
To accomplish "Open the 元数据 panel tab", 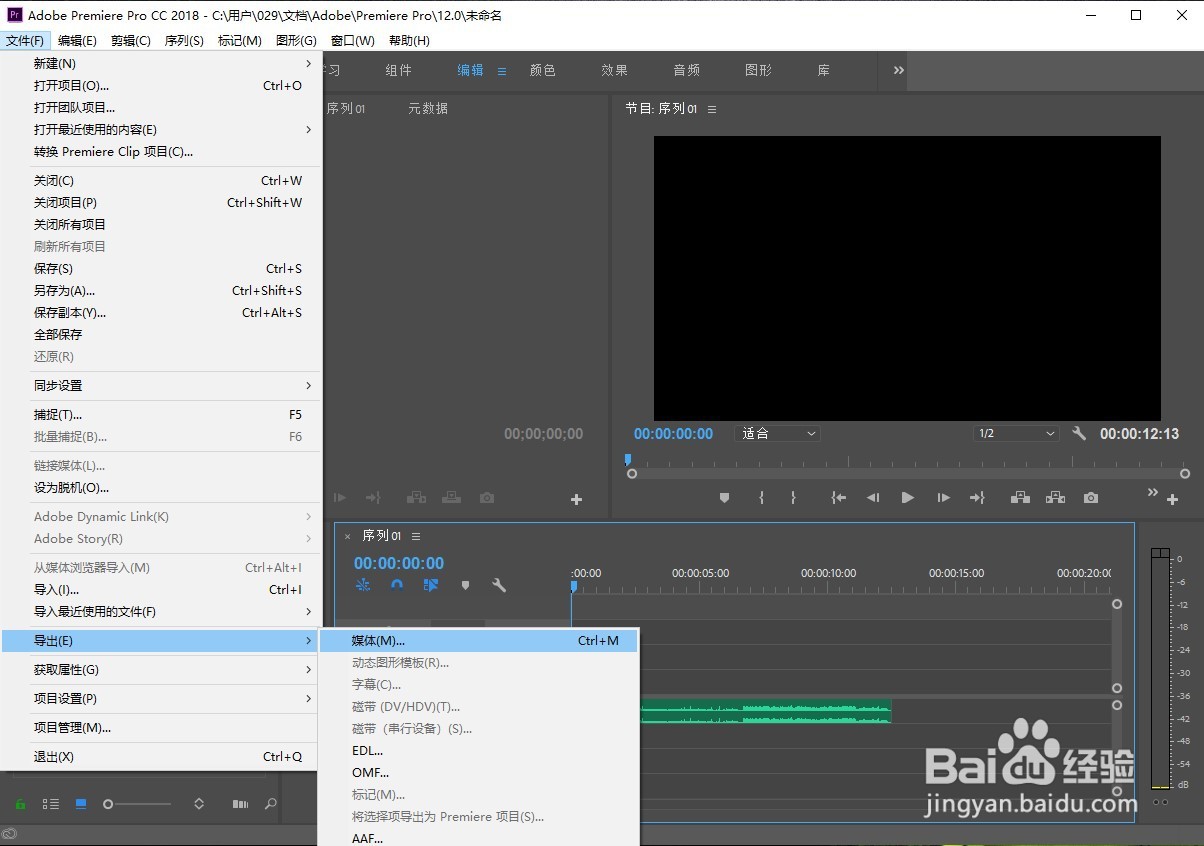I will 428,108.
